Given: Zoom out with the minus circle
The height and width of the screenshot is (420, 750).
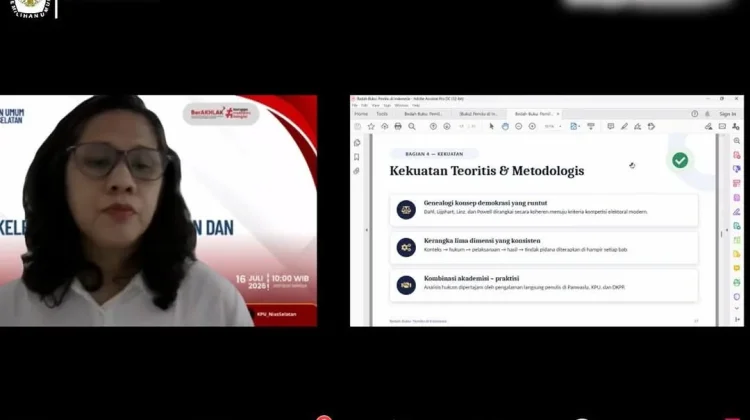Looking at the screenshot, I should click(518, 126).
